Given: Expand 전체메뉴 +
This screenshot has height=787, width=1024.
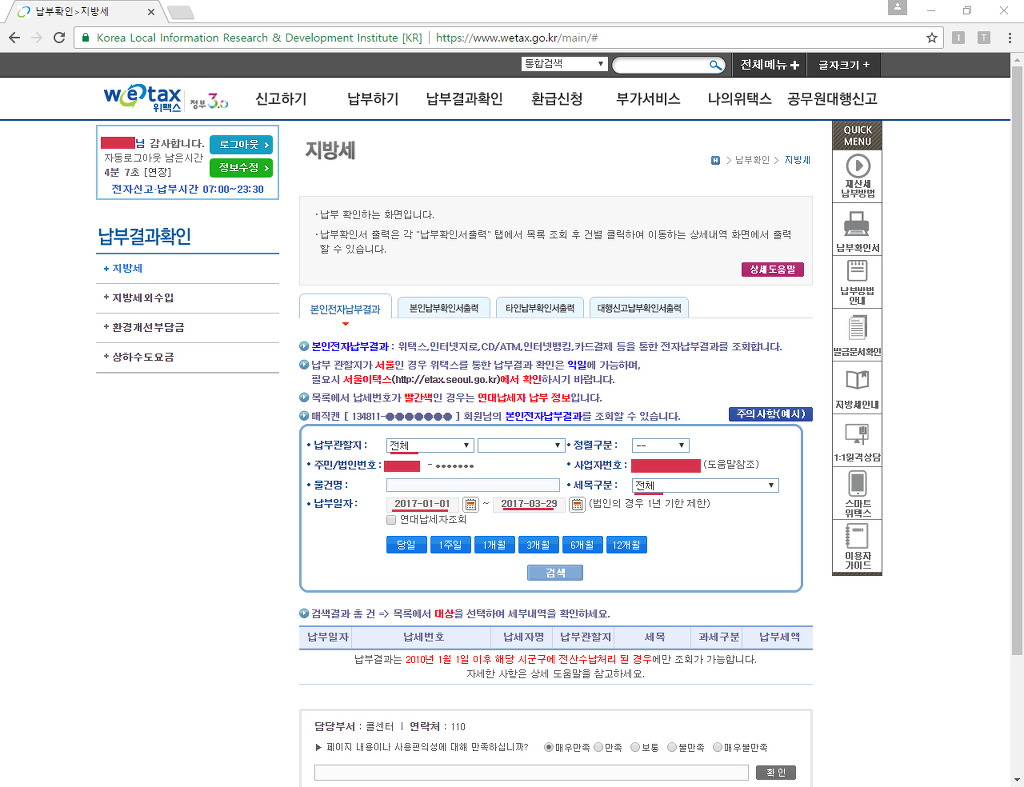Looking at the screenshot, I should point(769,65).
